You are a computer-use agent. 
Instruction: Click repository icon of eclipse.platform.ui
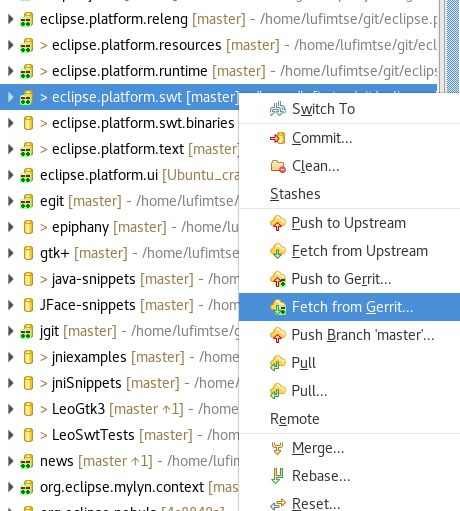click(27, 175)
